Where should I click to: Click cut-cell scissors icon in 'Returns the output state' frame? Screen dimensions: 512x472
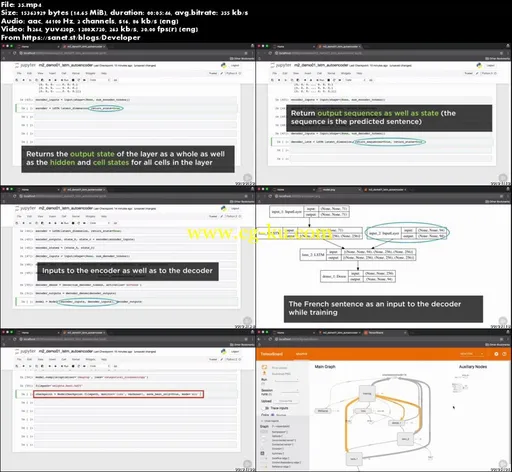point(30,80)
